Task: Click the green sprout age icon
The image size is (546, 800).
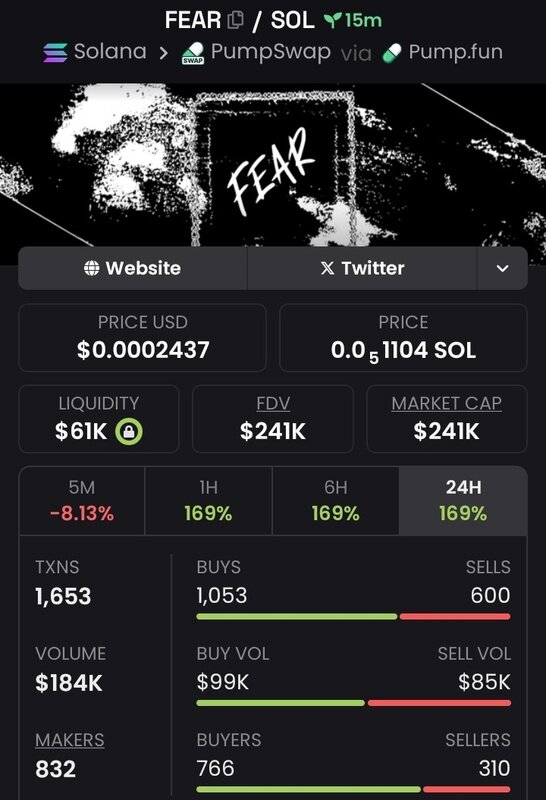Action: pyautogui.click(x=333, y=20)
